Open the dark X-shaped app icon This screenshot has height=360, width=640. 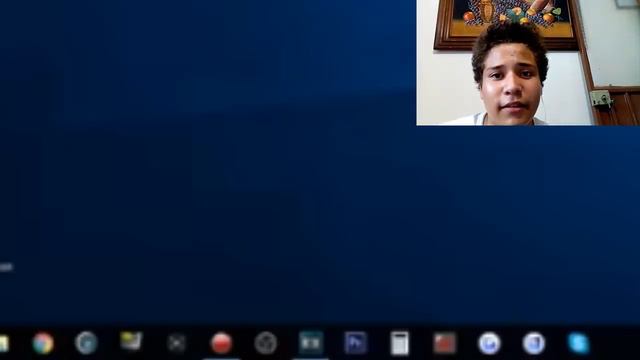176,343
